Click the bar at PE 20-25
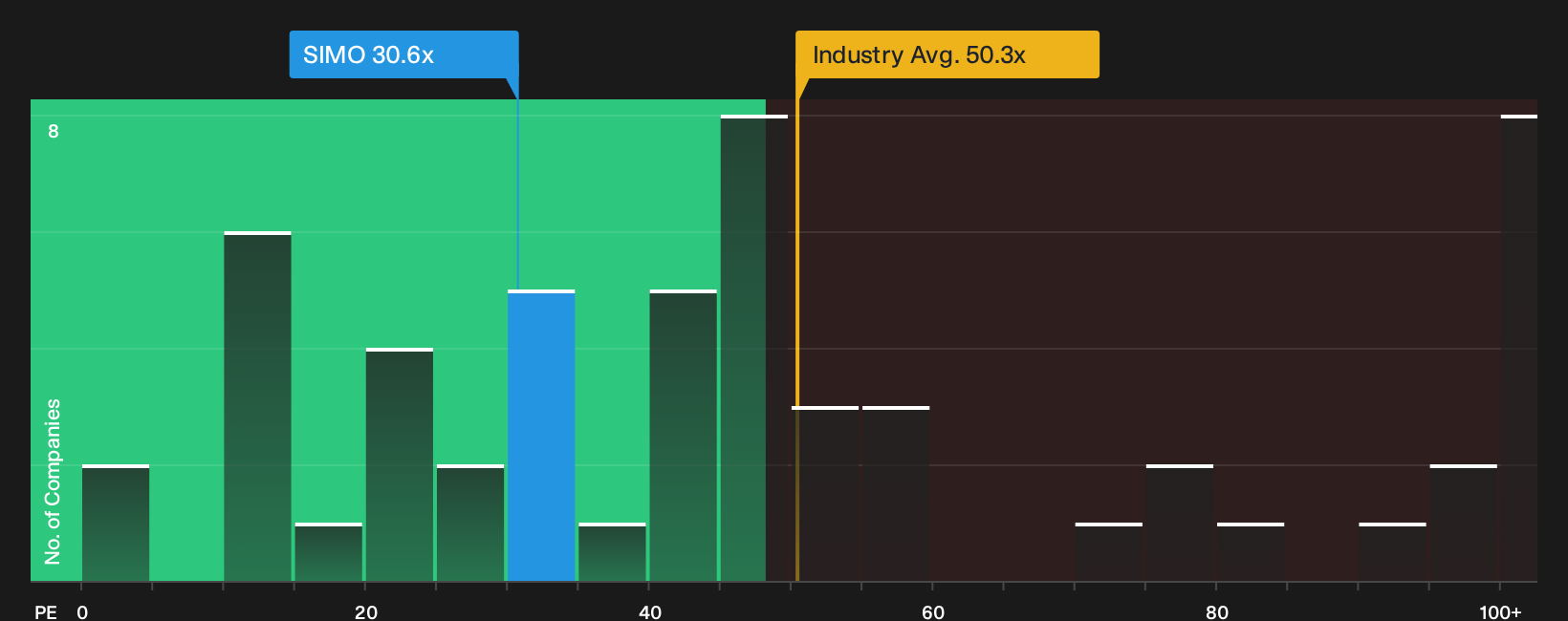 pos(400,464)
